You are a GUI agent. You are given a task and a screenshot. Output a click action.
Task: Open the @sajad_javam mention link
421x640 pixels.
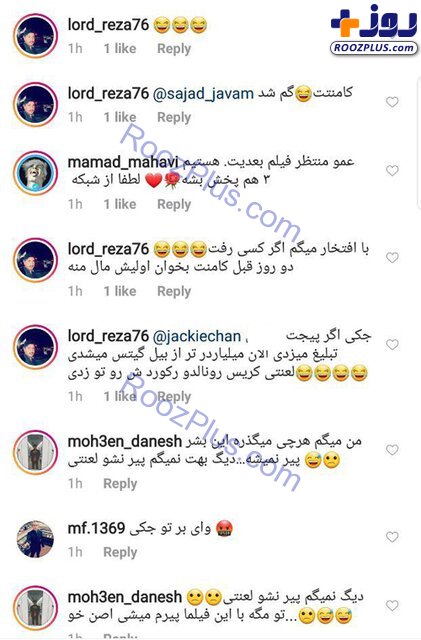pos(203,93)
